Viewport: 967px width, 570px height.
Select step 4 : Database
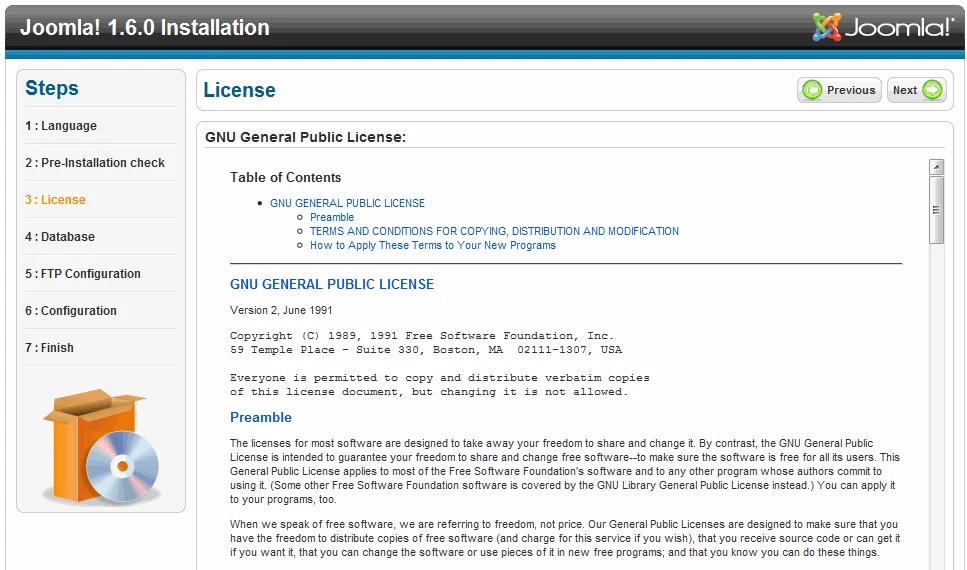point(60,237)
